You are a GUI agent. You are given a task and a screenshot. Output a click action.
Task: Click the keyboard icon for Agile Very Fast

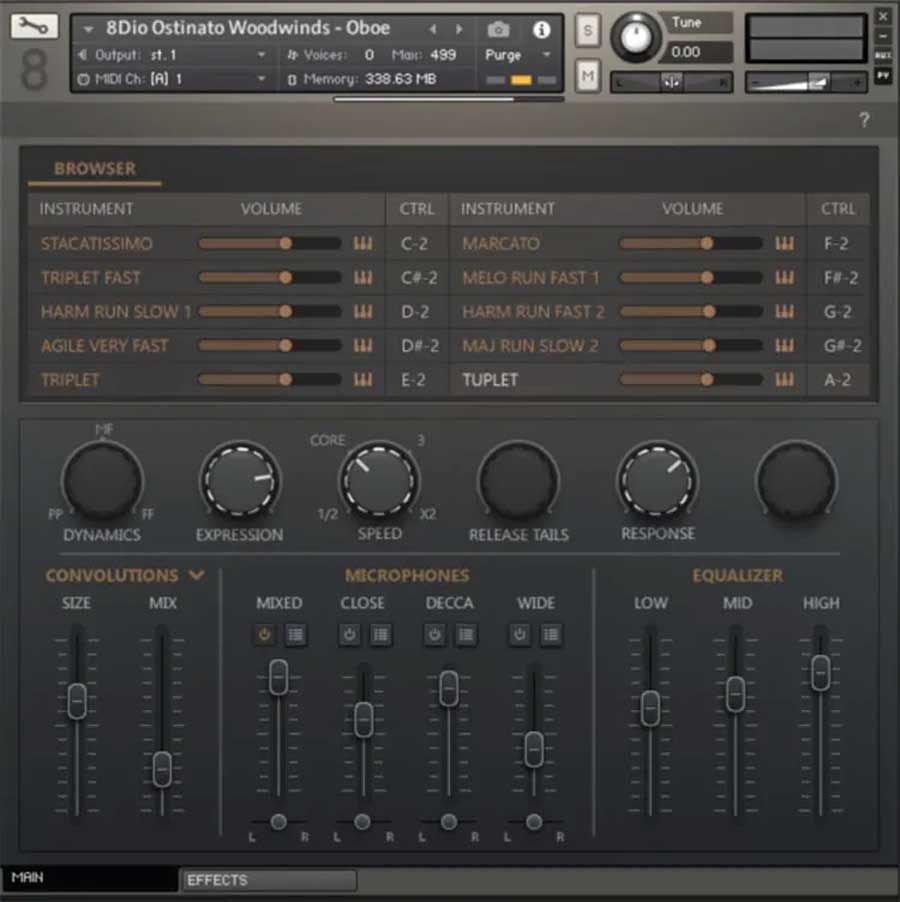click(x=362, y=346)
